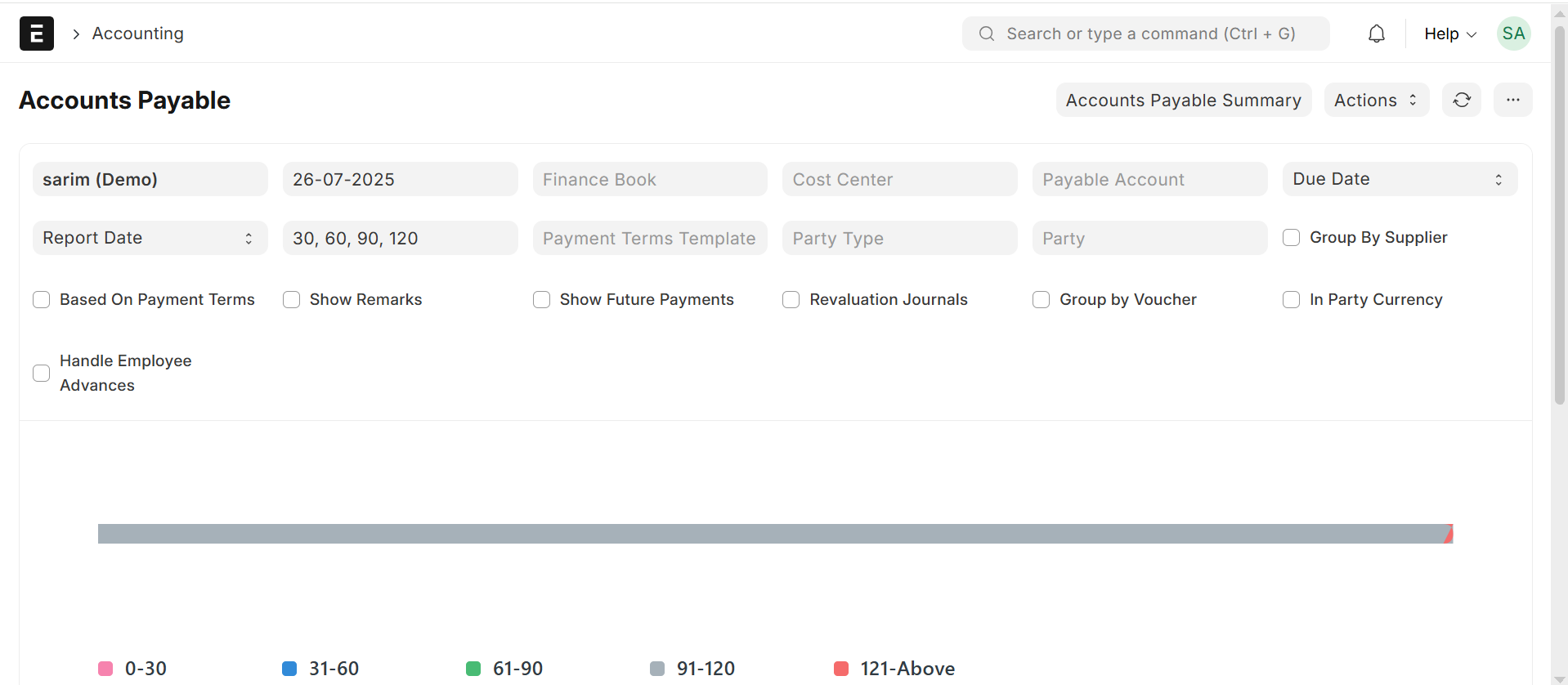
Task: Open Accounts Payable Summary report
Action: pyautogui.click(x=1183, y=100)
